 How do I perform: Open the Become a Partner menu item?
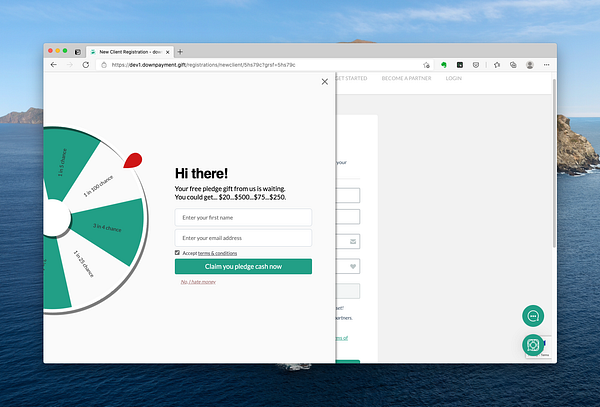[406, 78]
